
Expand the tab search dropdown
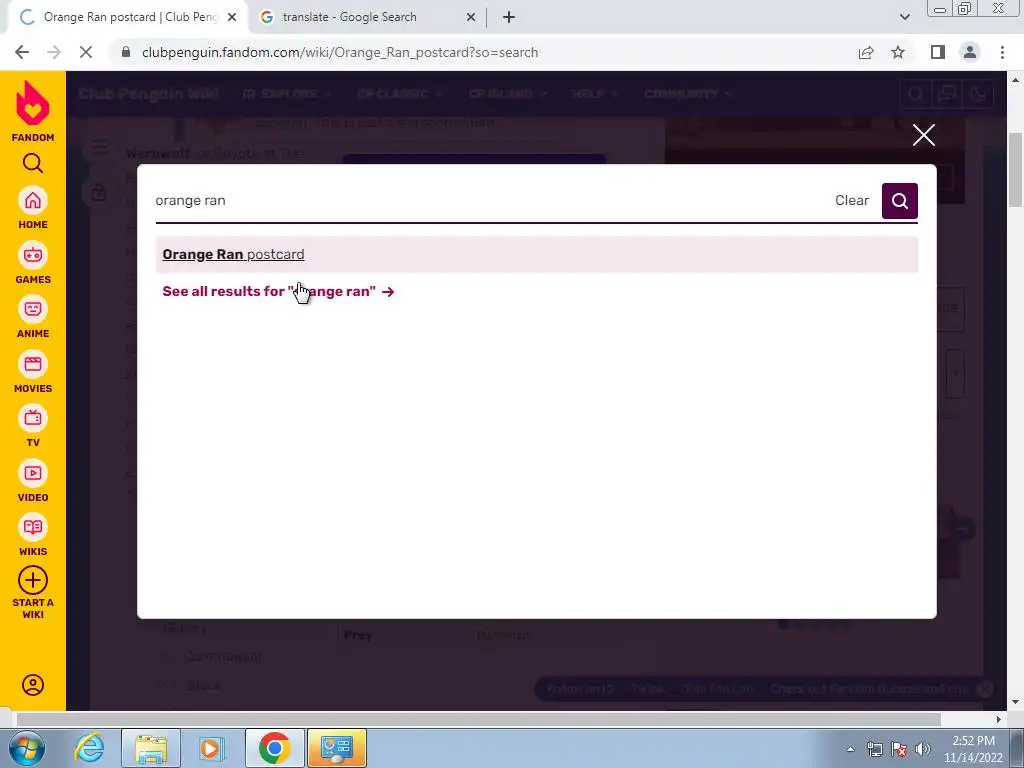pos(904,17)
